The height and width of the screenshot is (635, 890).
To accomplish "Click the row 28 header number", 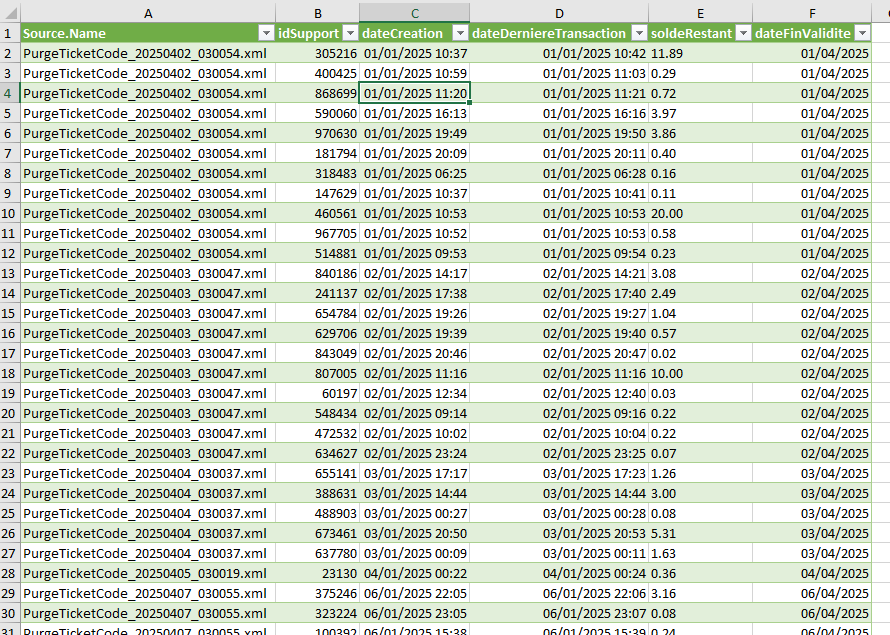I will [x=9, y=573].
